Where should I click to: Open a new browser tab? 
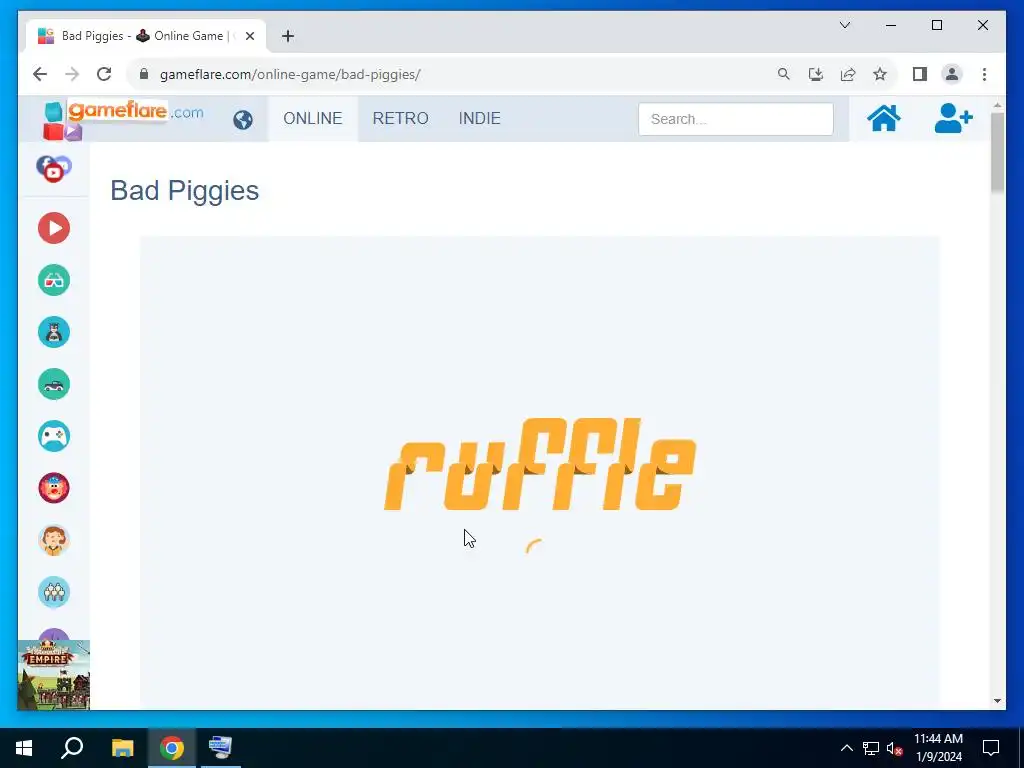(x=288, y=36)
